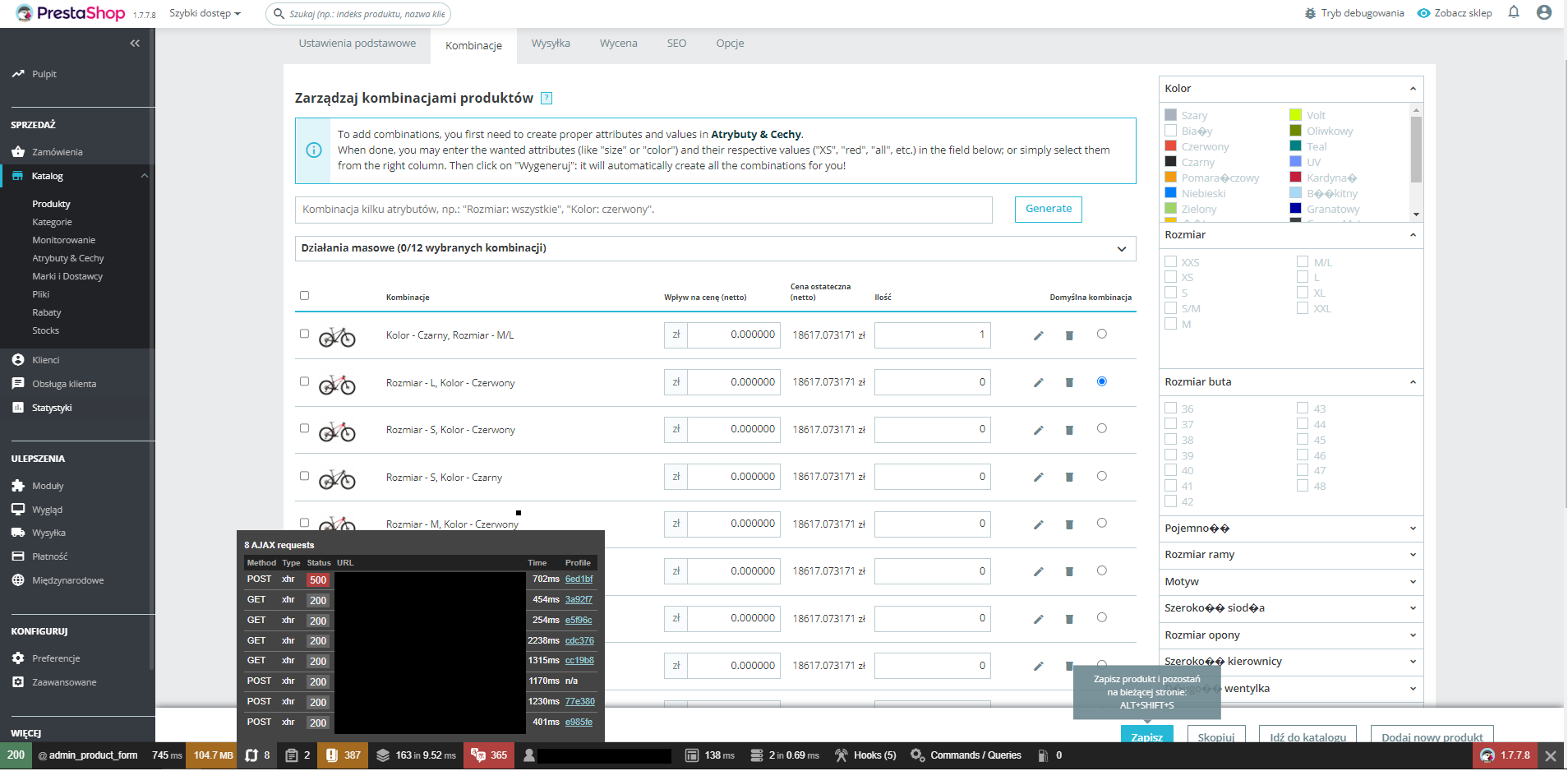Expand the Rozmiar opony attribute group

point(1290,635)
